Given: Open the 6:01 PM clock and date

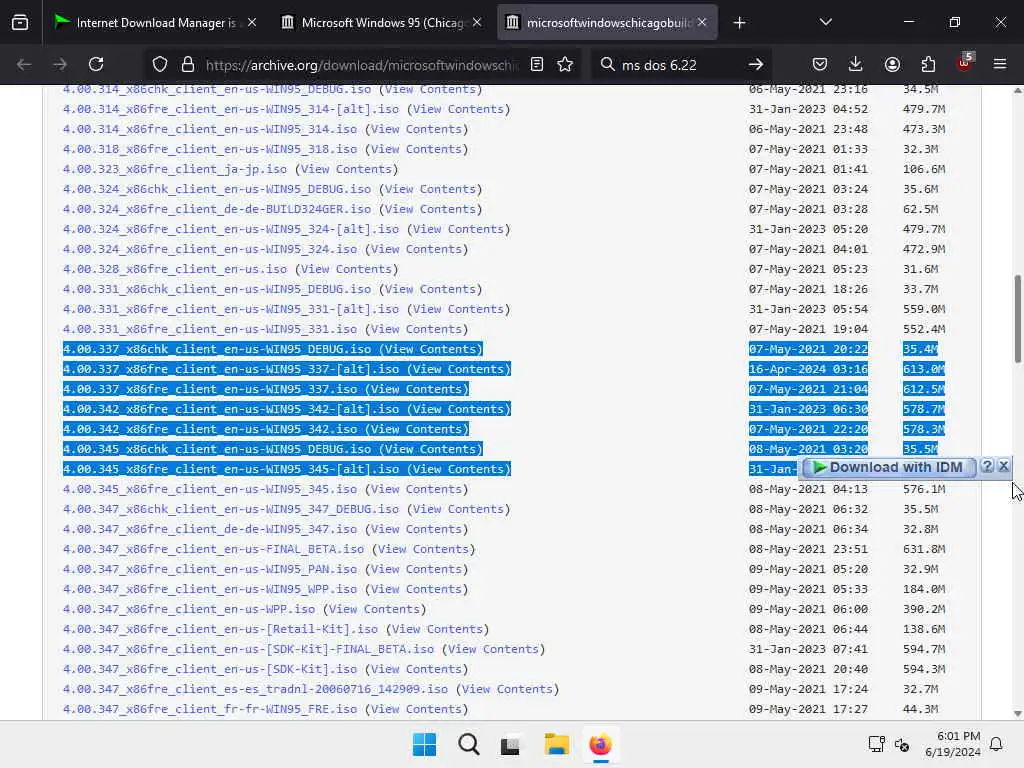Looking at the screenshot, I should tap(953, 744).
